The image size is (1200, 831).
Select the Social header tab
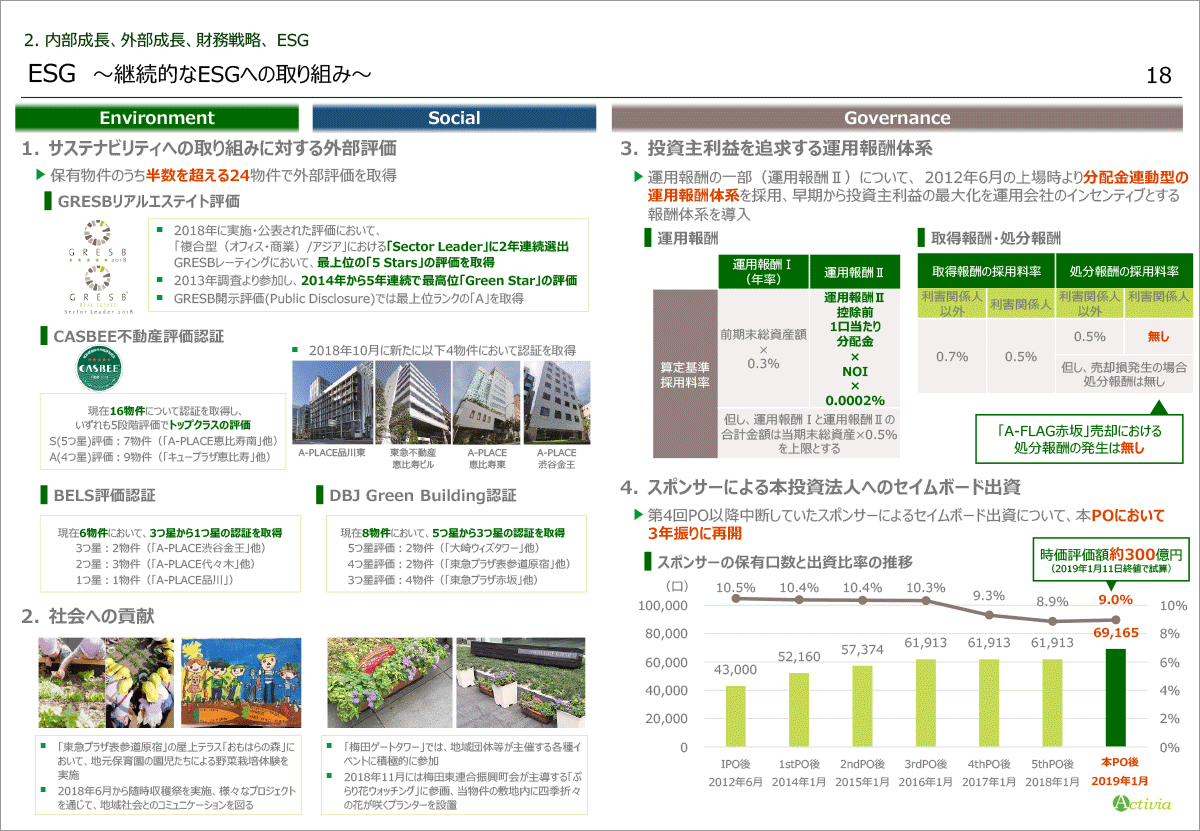pos(454,118)
